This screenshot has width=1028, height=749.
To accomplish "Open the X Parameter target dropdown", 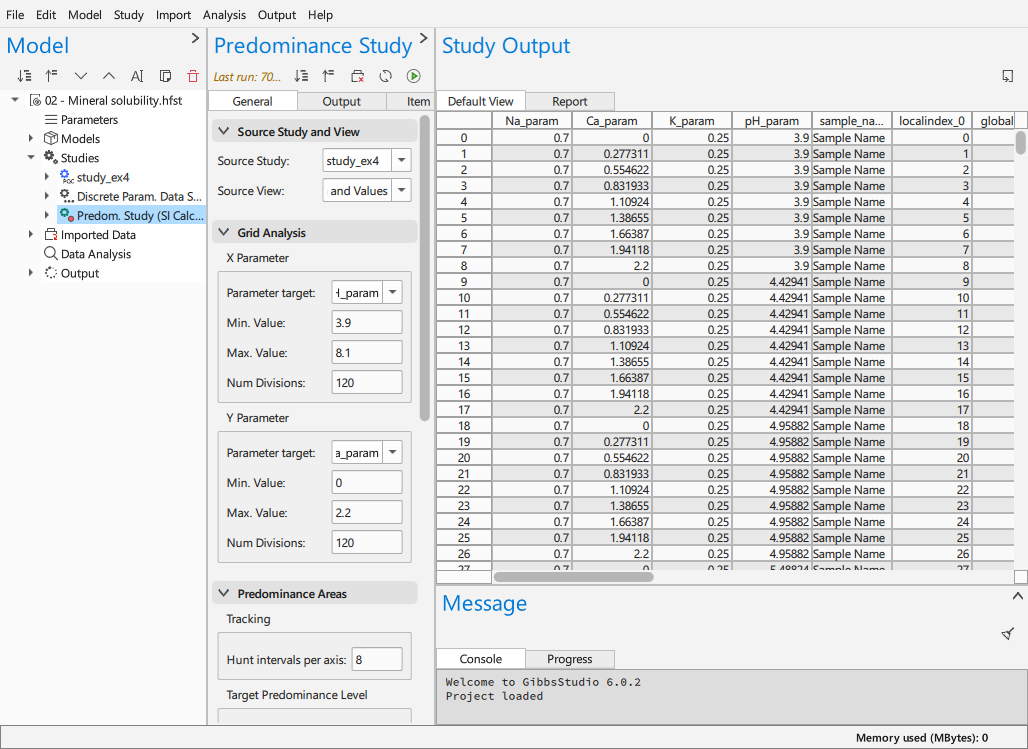I will 392,293.
